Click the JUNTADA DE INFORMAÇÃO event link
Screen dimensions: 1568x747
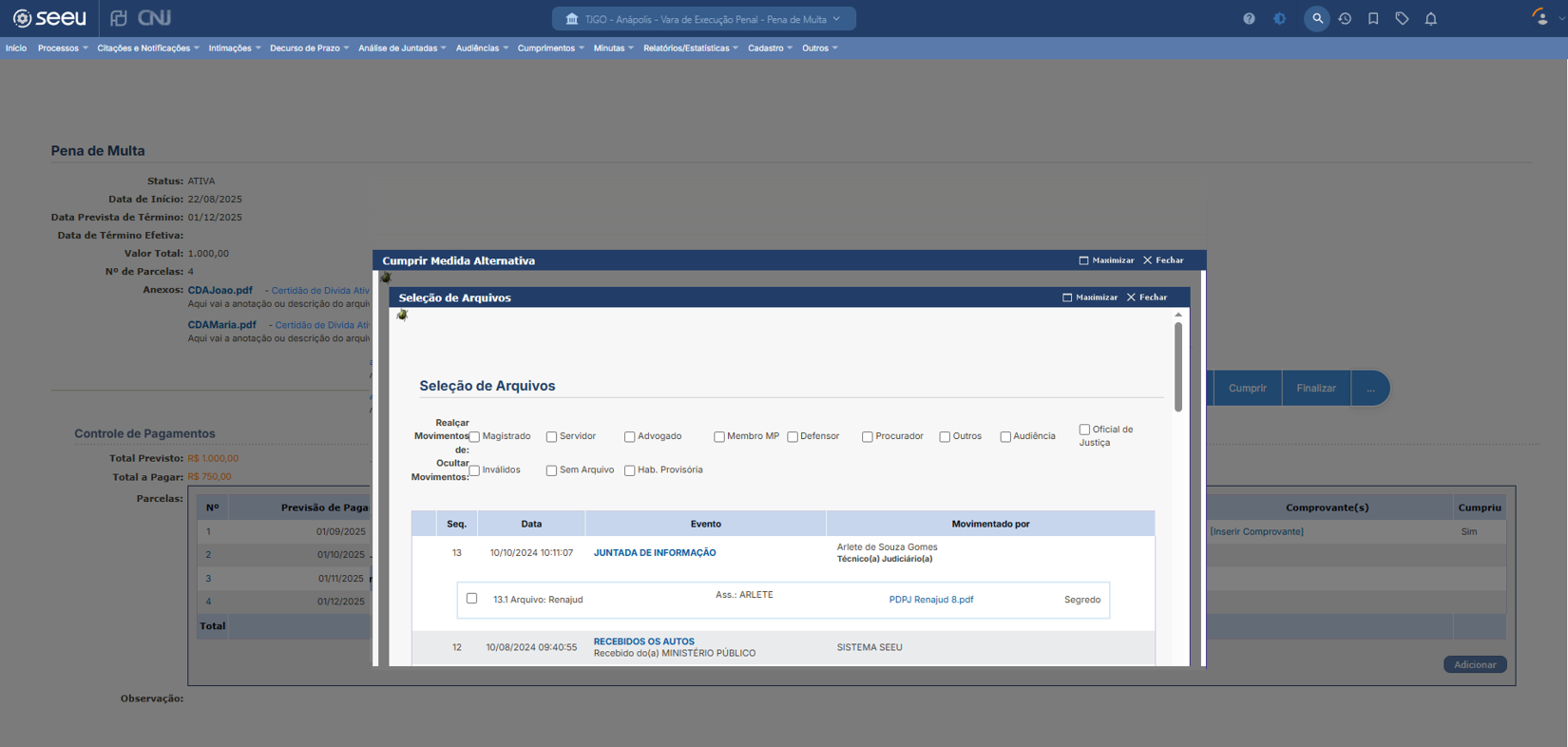coord(654,552)
